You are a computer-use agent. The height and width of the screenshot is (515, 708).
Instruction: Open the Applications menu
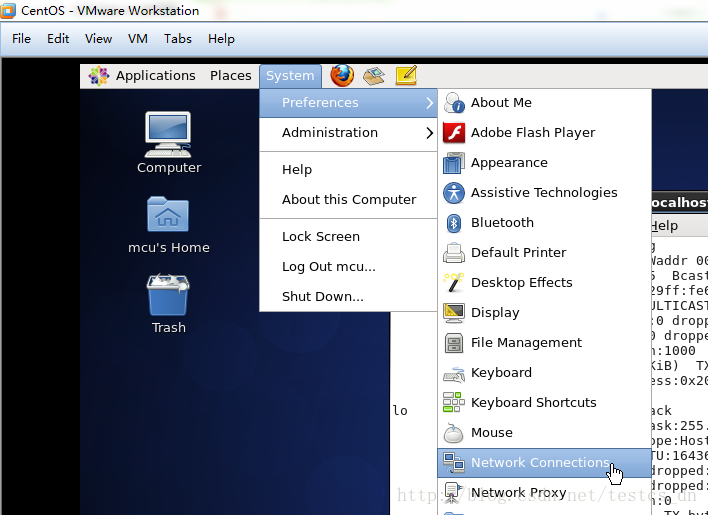(x=143, y=75)
